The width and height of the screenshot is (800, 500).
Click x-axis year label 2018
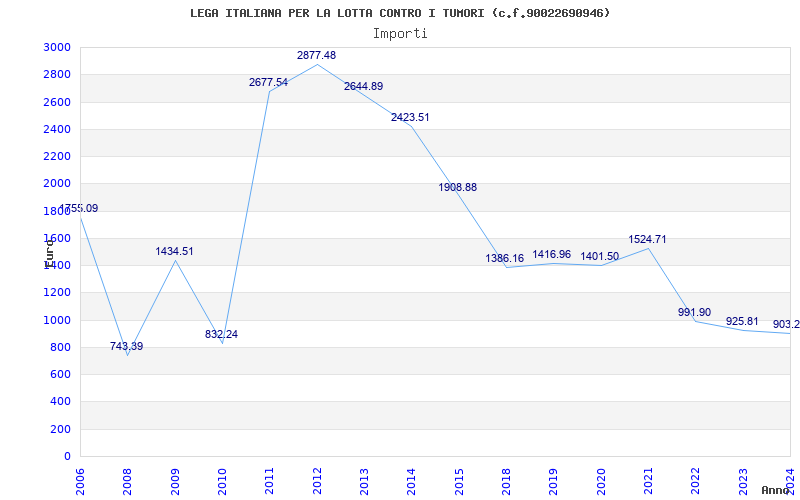(x=506, y=481)
